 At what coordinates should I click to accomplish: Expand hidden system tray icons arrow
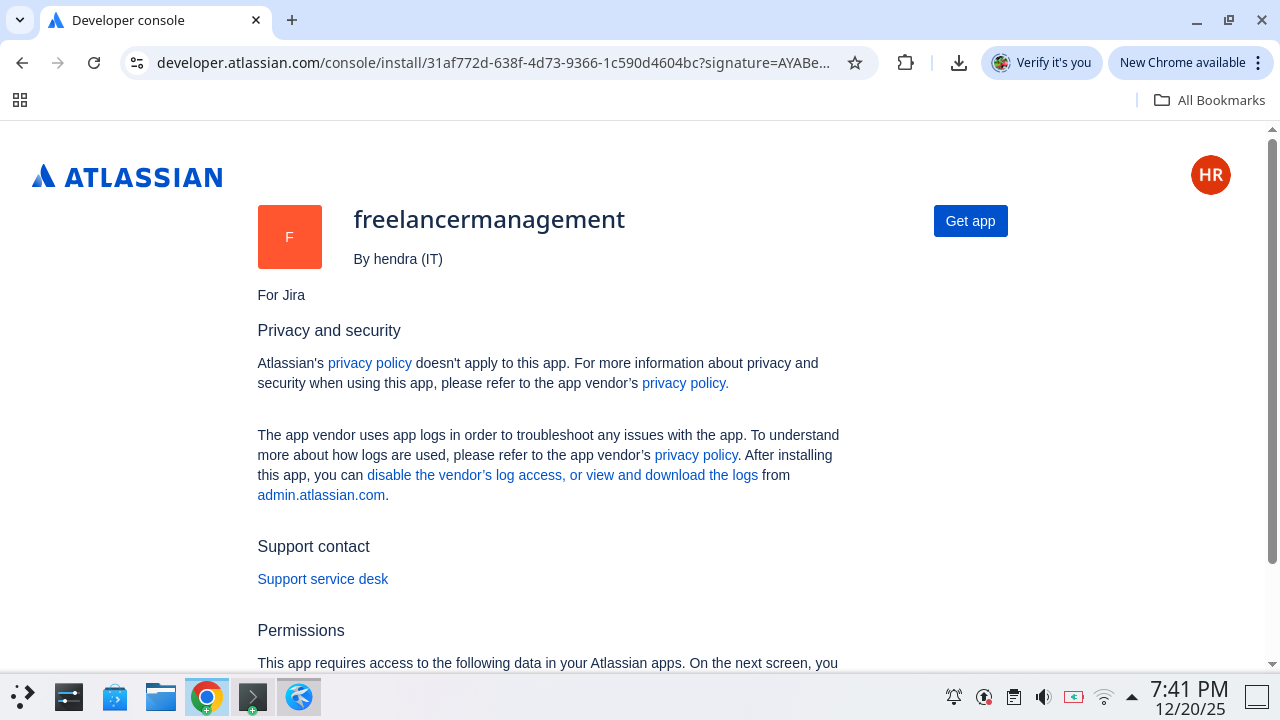point(1132,697)
